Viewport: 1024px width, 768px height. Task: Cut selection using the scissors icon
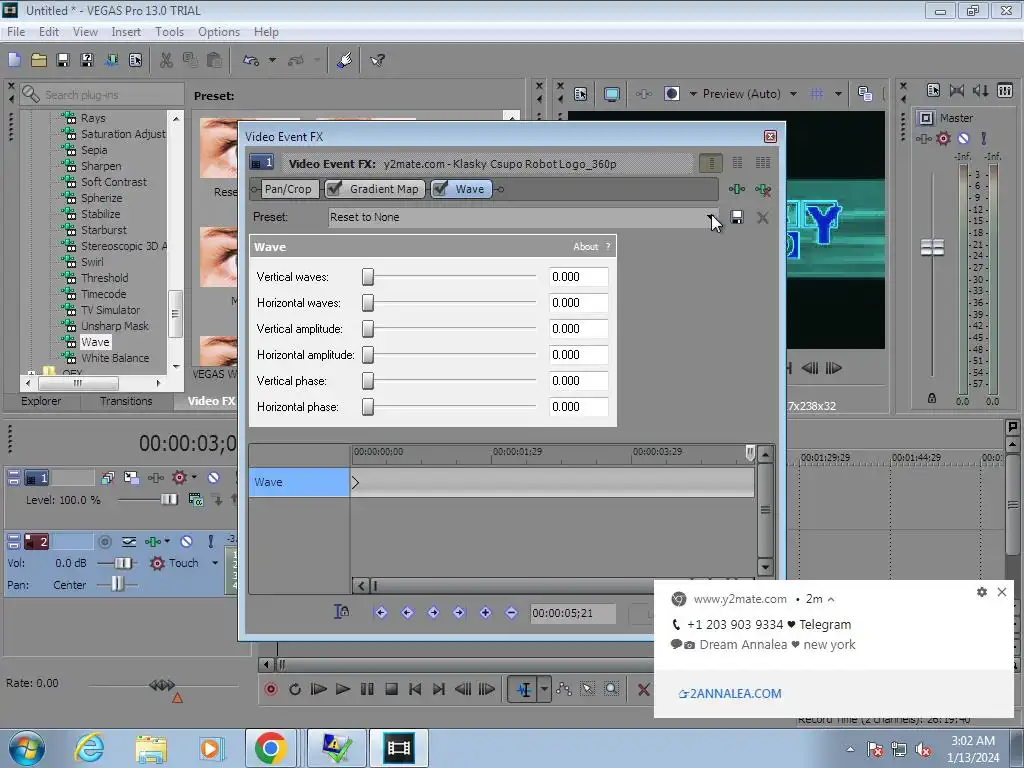pos(166,60)
